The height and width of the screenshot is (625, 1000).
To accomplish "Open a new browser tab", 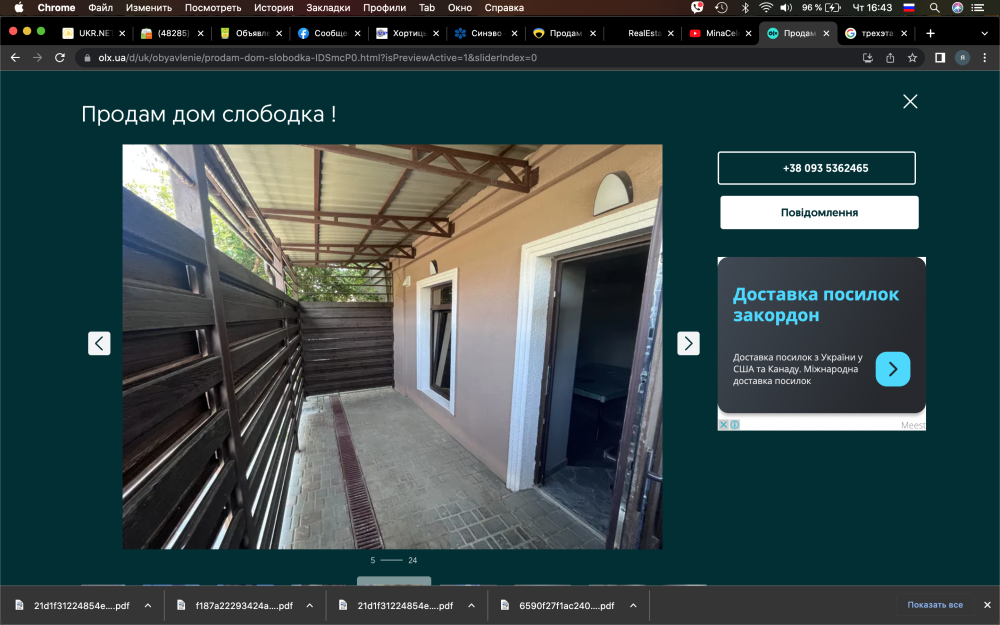I will pyautogui.click(x=930, y=33).
